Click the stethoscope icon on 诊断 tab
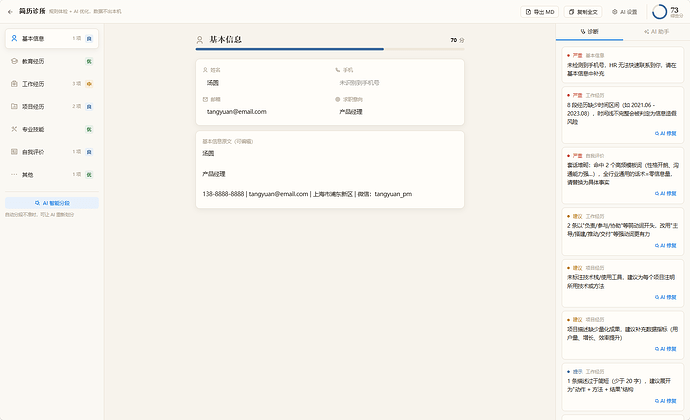 583,32
